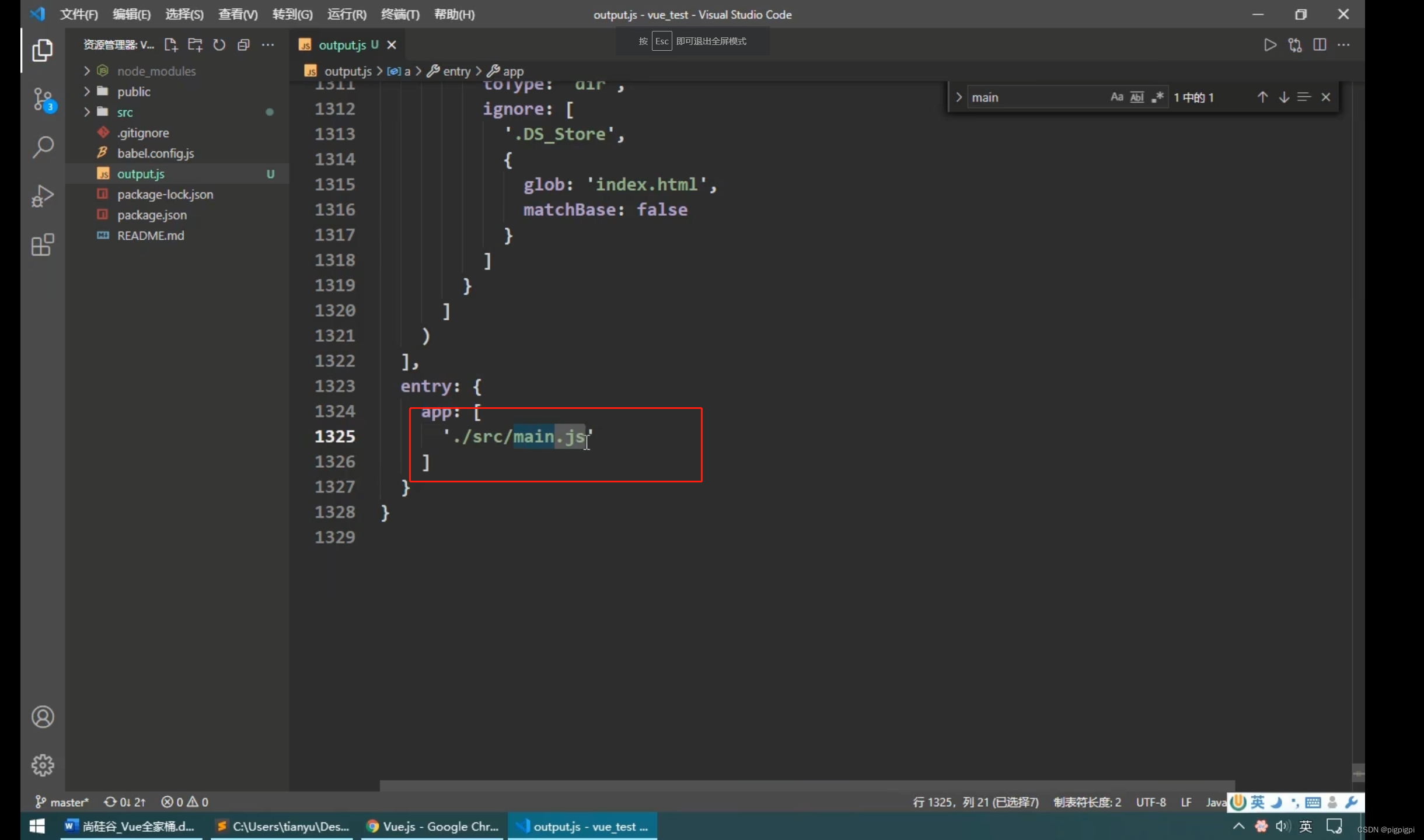This screenshot has height=840, width=1424.
Task: Click the master branch status item
Action: pyautogui.click(x=62, y=802)
